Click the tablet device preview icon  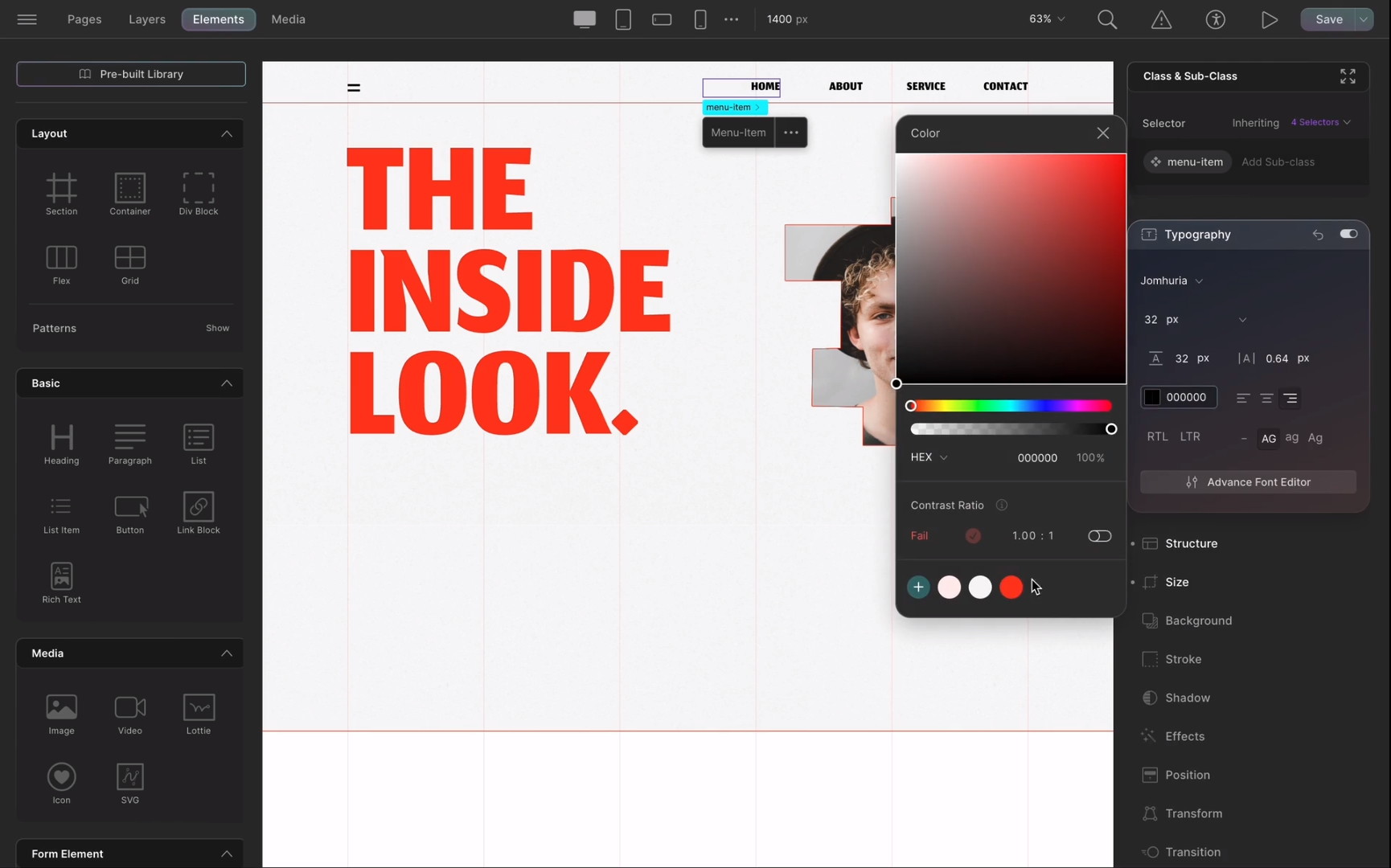pos(622,19)
